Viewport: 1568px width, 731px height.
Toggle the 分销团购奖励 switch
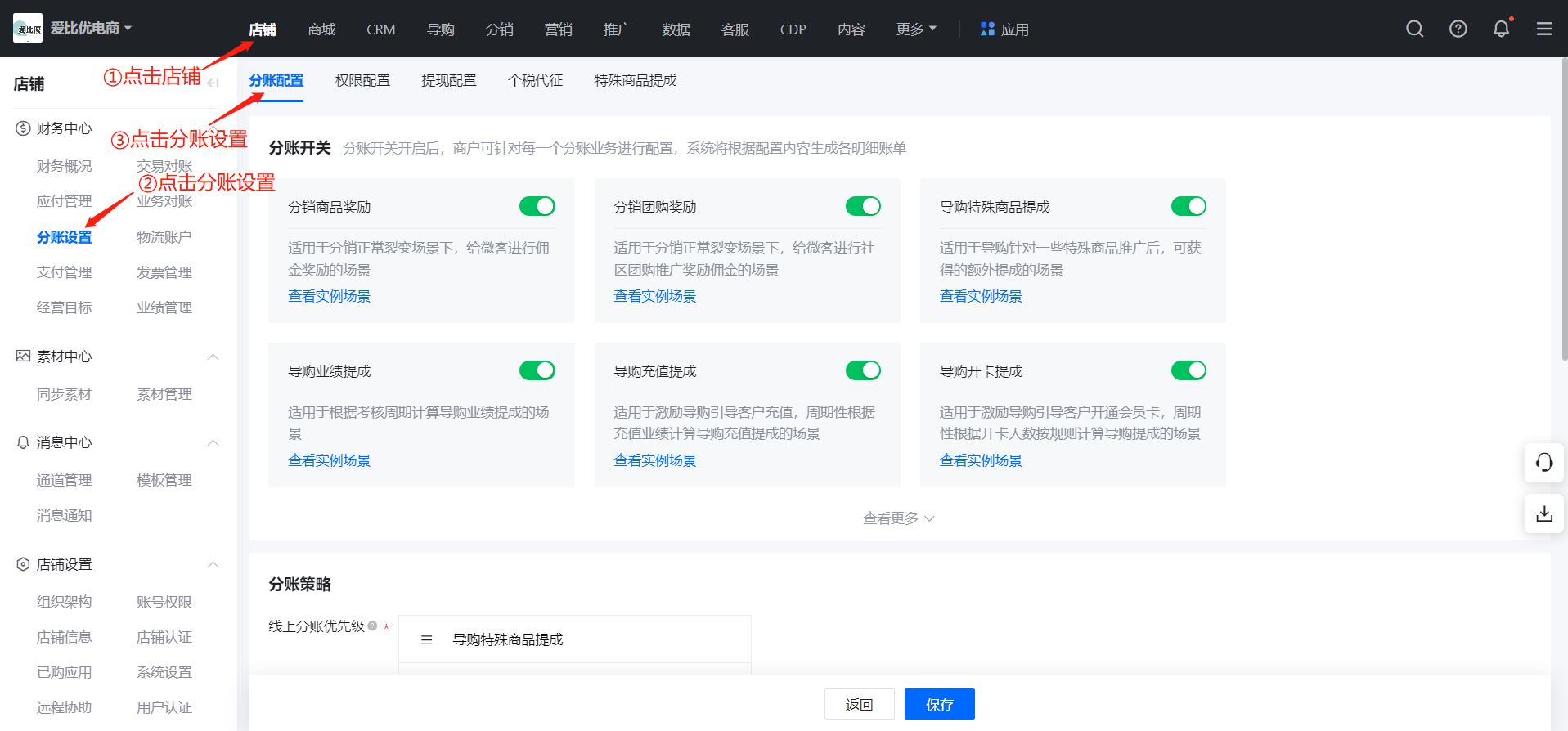pos(863,206)
